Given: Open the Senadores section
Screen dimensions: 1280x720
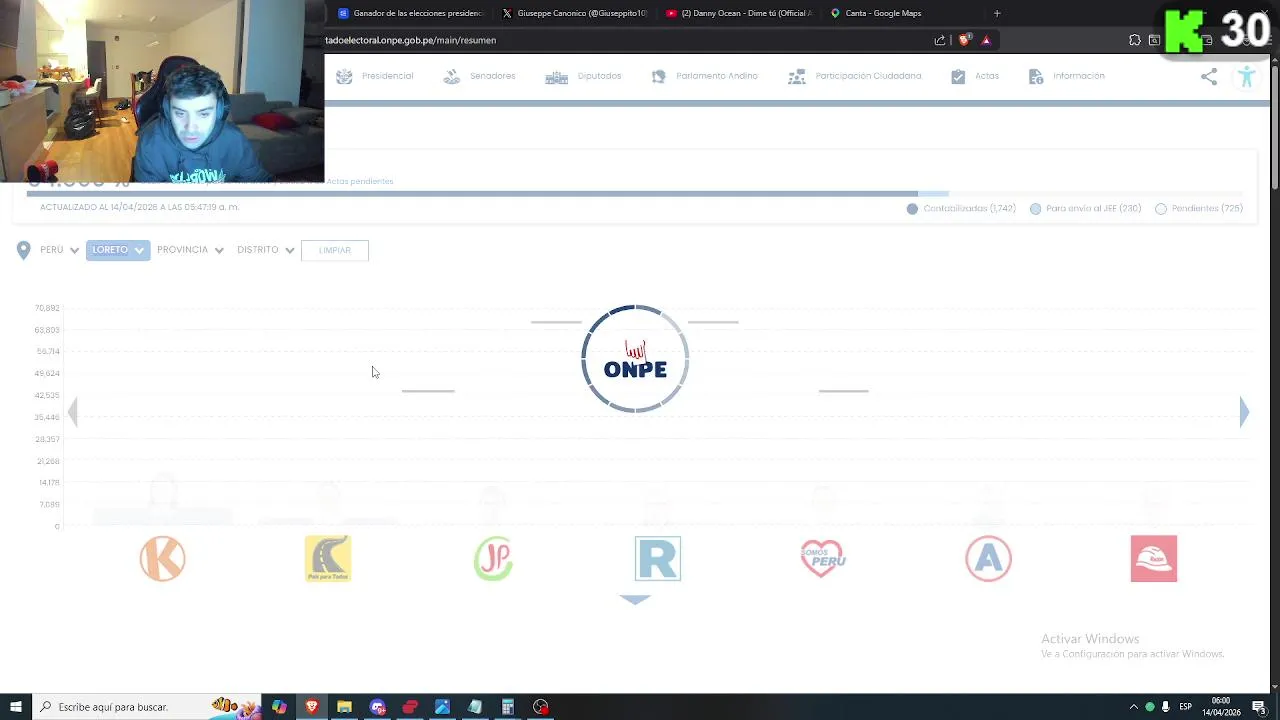Looking at the screenshot, I should 480,76.
